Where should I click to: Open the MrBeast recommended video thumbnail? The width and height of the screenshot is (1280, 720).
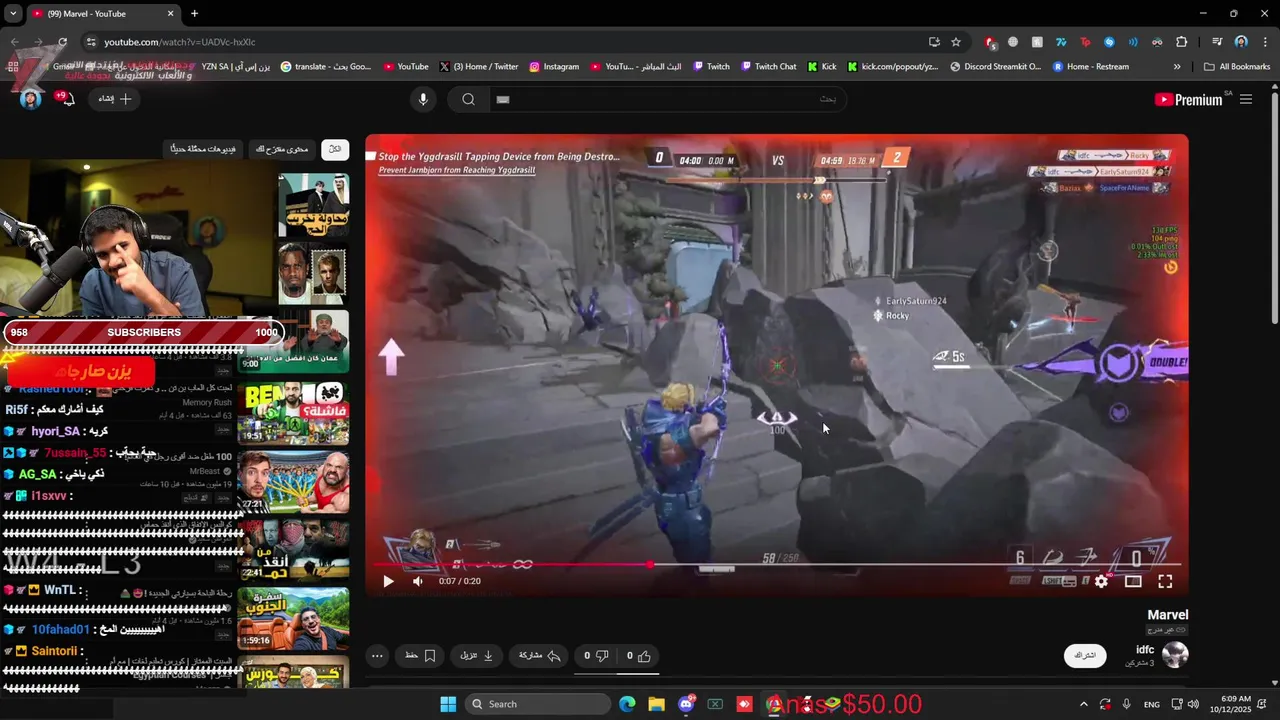(293, 482)
